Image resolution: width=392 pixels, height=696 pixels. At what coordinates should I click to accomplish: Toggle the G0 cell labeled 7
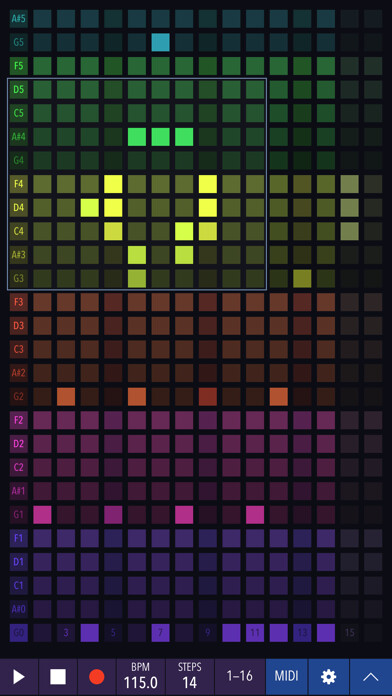[x=160, y=633]
